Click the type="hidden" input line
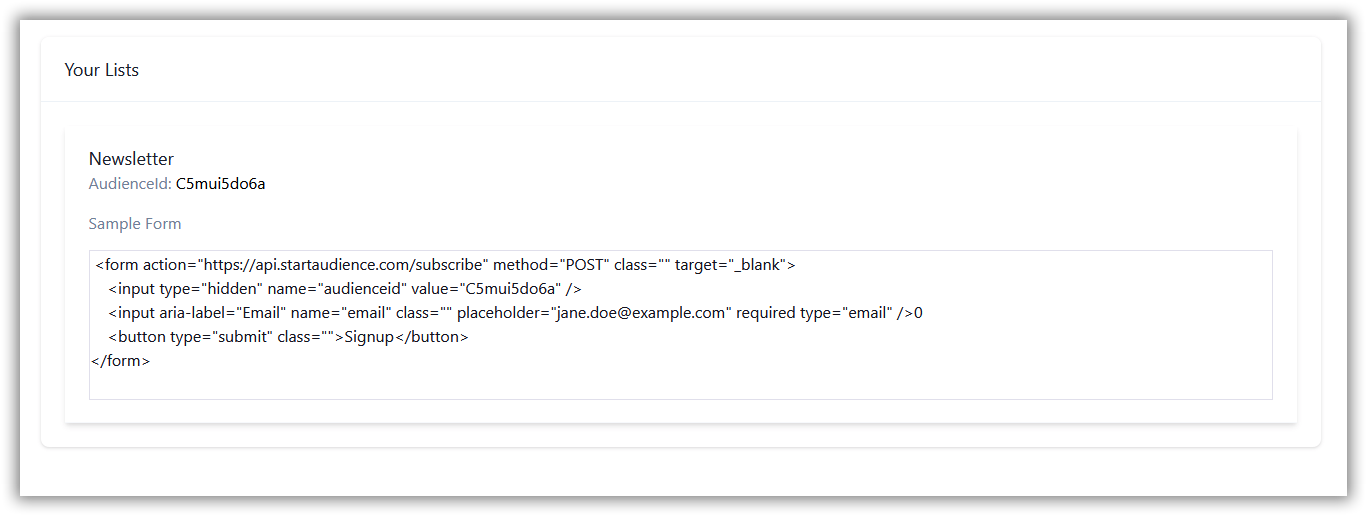 pyautogui.click(x=345, y=289)
